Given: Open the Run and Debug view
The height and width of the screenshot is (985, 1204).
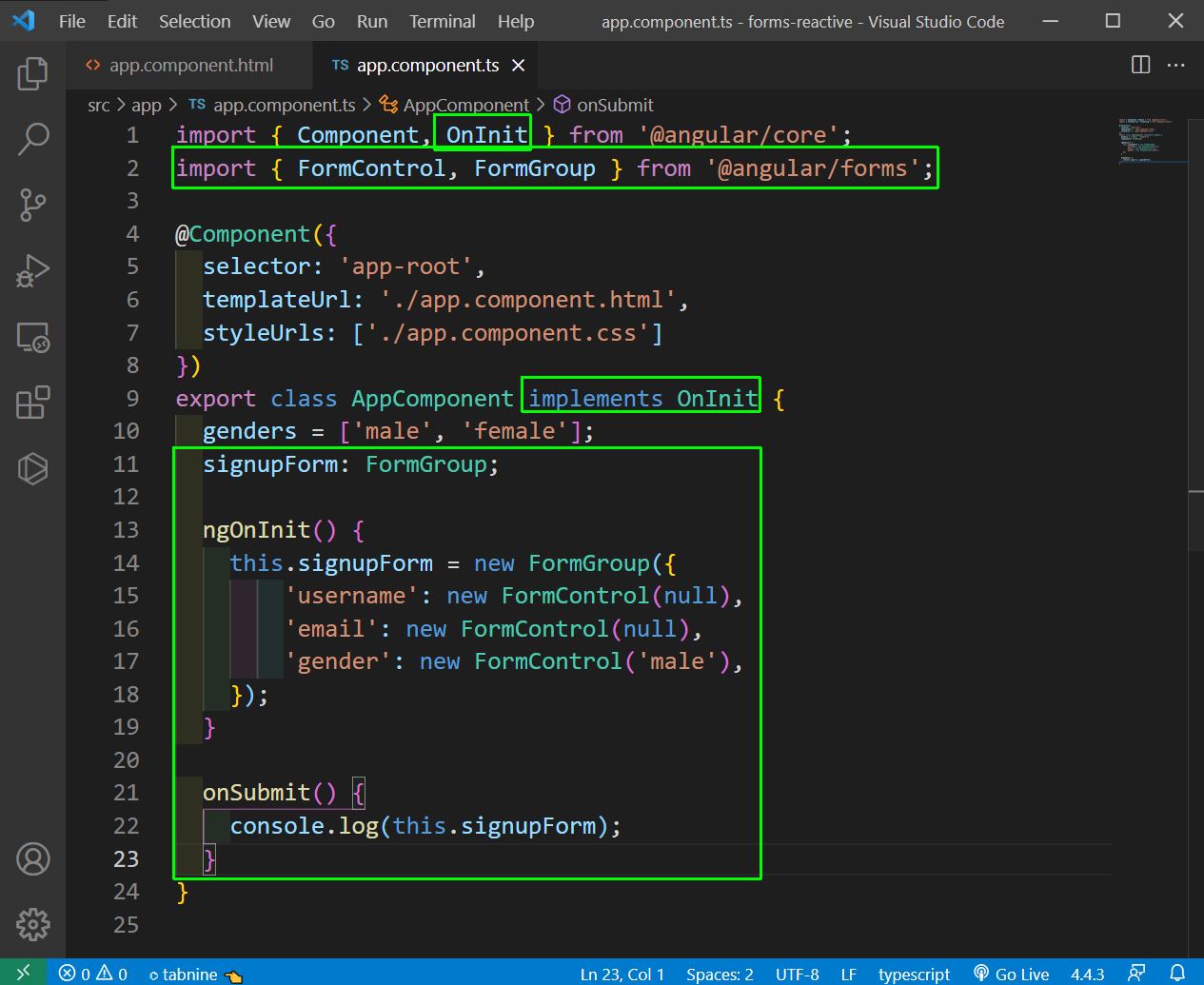Looking at the screenshot, I should [x=32, y=270].
